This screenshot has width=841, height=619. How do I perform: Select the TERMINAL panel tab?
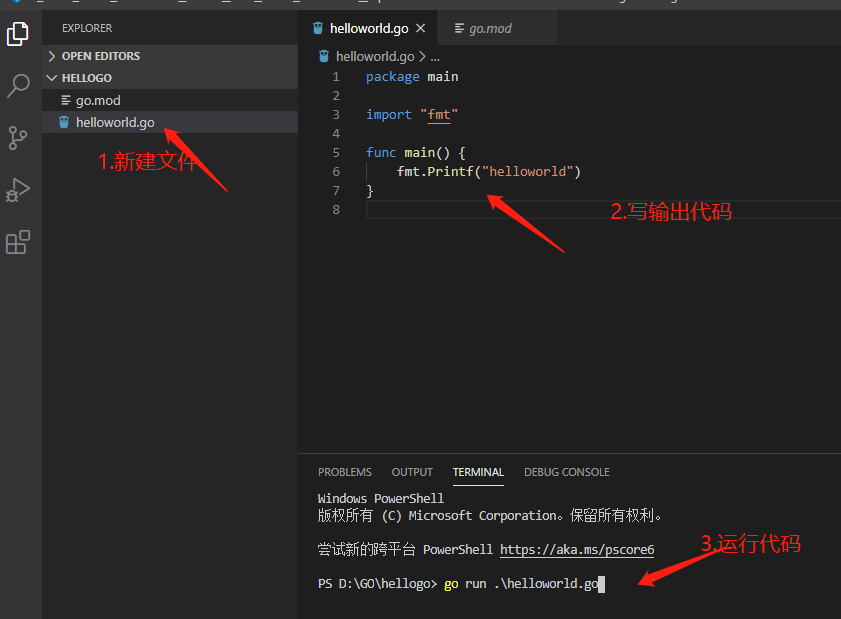point(478,472)
